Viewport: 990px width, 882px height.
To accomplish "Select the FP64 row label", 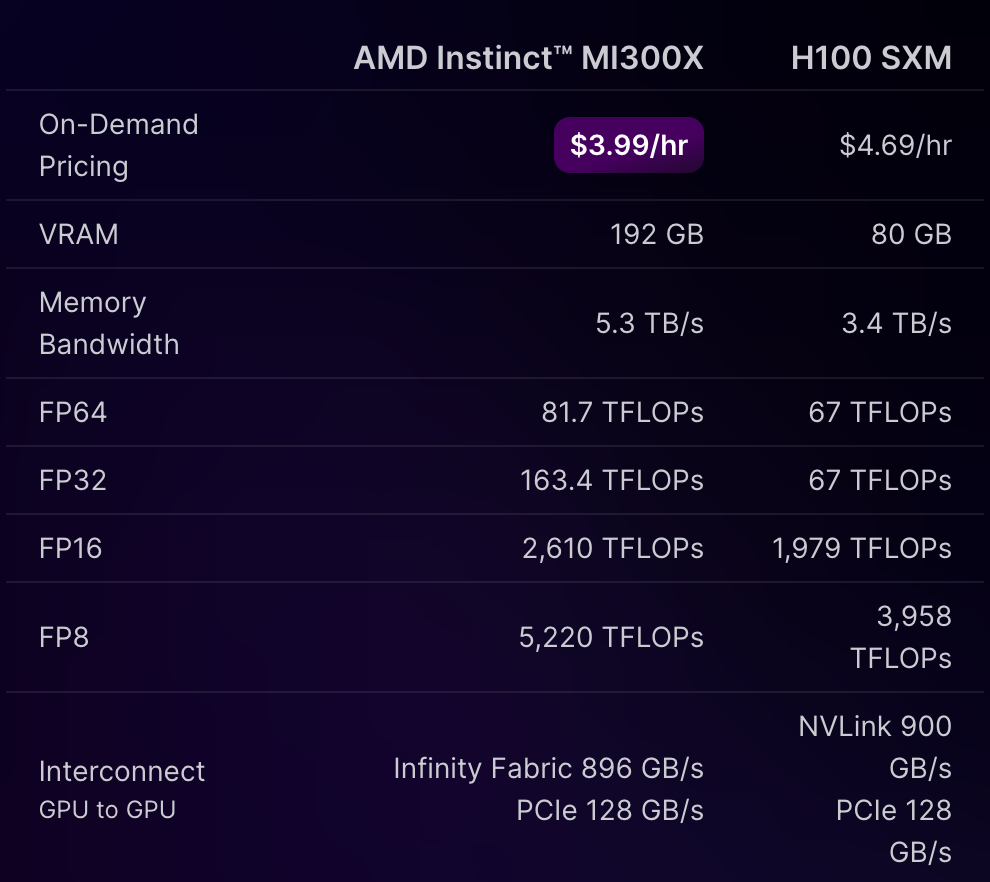I will coord(72,412).
